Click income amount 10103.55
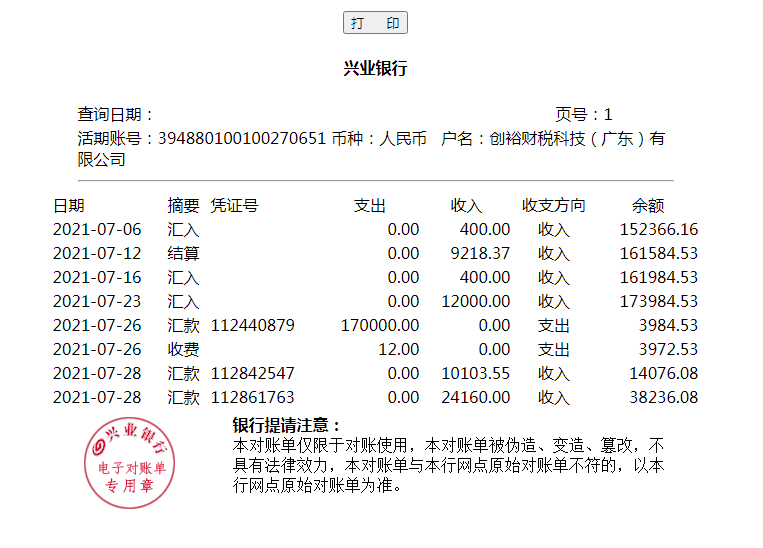Image resolution: width=763 pixels, height=548 pixels. tap(475, 373)
